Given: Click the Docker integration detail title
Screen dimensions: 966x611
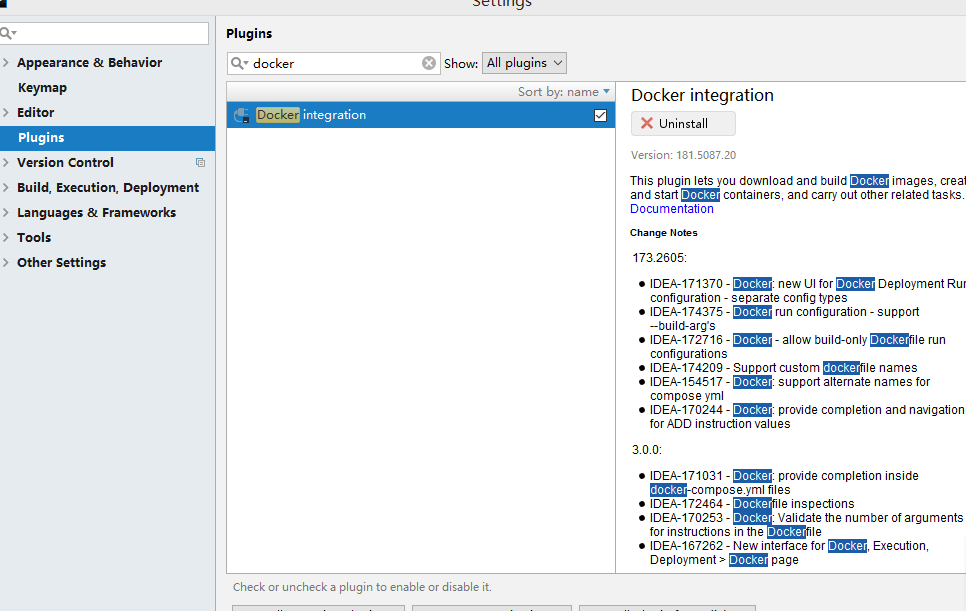Looking at the screenshot, I should click(x=702, y=95).
